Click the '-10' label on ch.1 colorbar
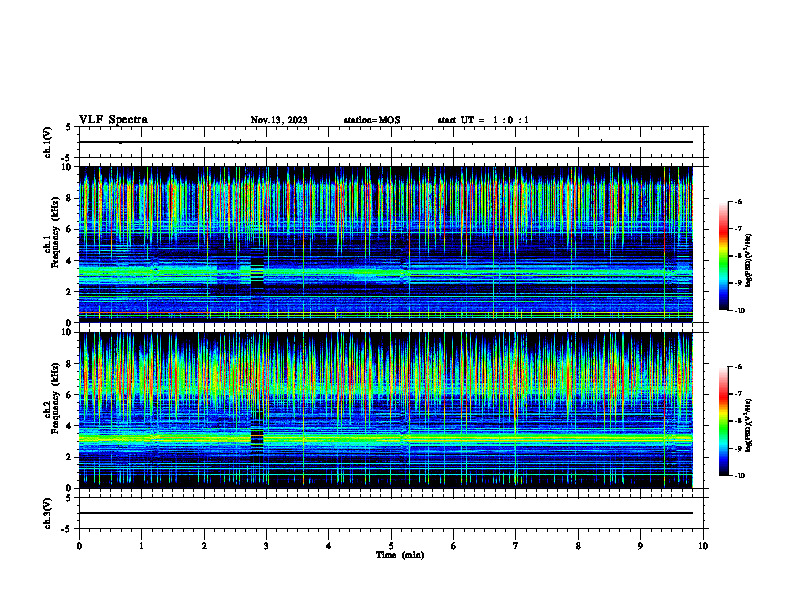This screenshot has width=792, height=612. [x=739, y=311]
